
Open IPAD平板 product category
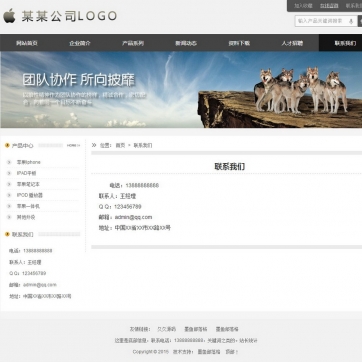(x=26, y=173)
